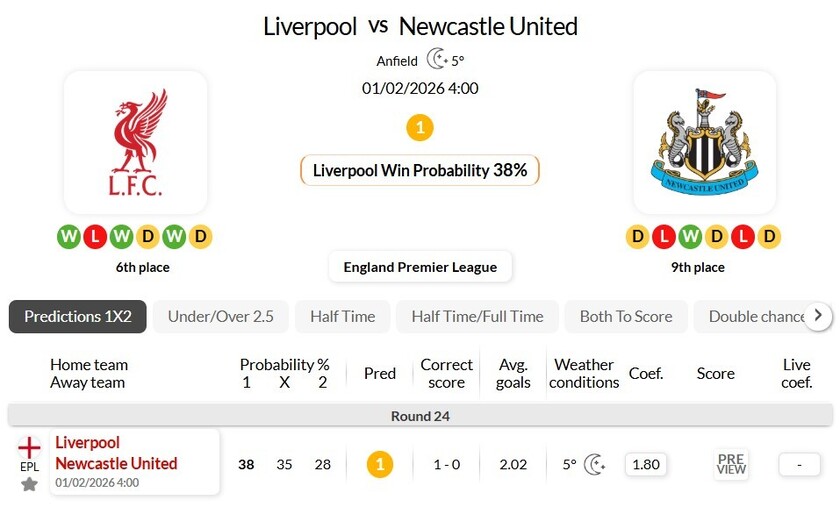Click the moon weather icon beside Anfield

click(x=436, y=60)
